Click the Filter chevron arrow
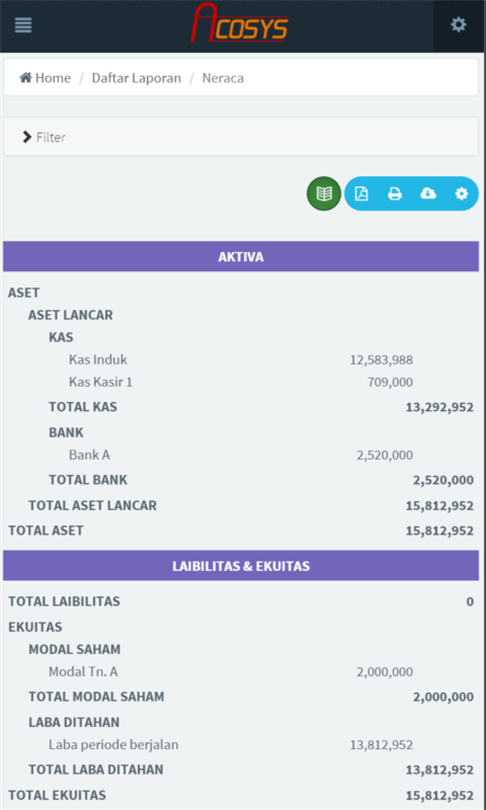Image resolution: width=486 pixels, height=810 pixels. tap(27, 137)
